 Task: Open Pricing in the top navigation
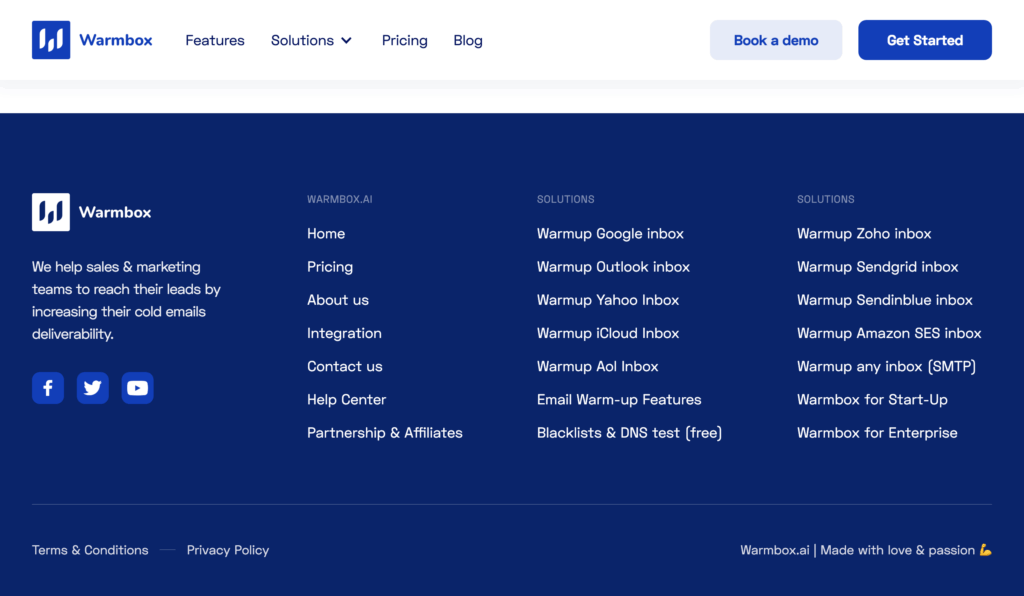point(405,40)
